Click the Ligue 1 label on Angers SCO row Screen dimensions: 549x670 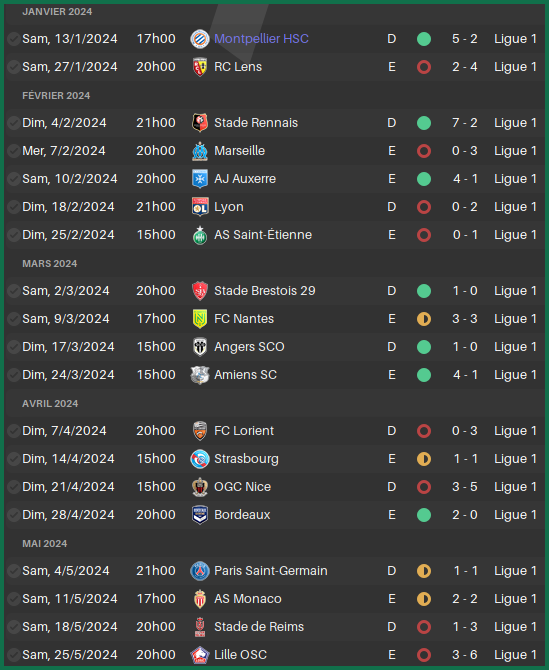pyautogui.click(x=515, y=347)
